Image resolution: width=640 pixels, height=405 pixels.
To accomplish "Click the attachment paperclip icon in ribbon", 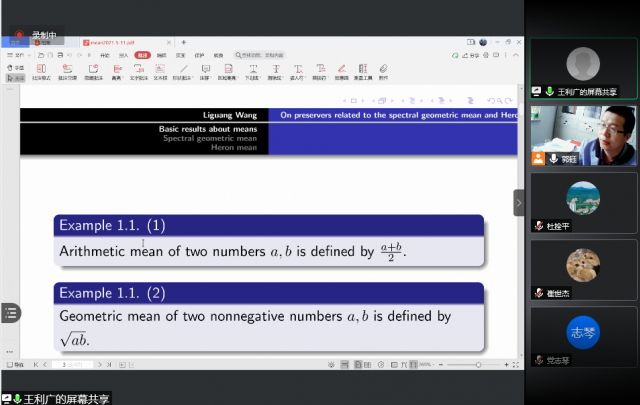I will pos(384,70).
